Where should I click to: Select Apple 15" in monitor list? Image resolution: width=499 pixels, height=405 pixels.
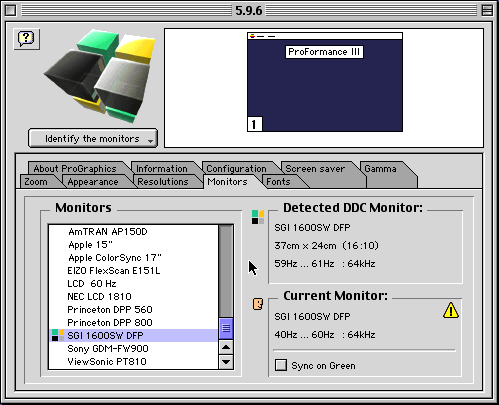[133, 245]
